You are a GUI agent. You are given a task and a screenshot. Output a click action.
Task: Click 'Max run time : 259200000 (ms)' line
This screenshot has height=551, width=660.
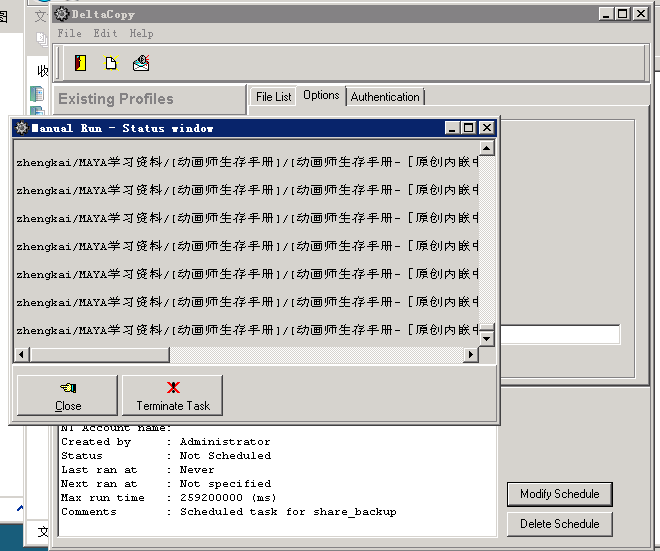168,498
